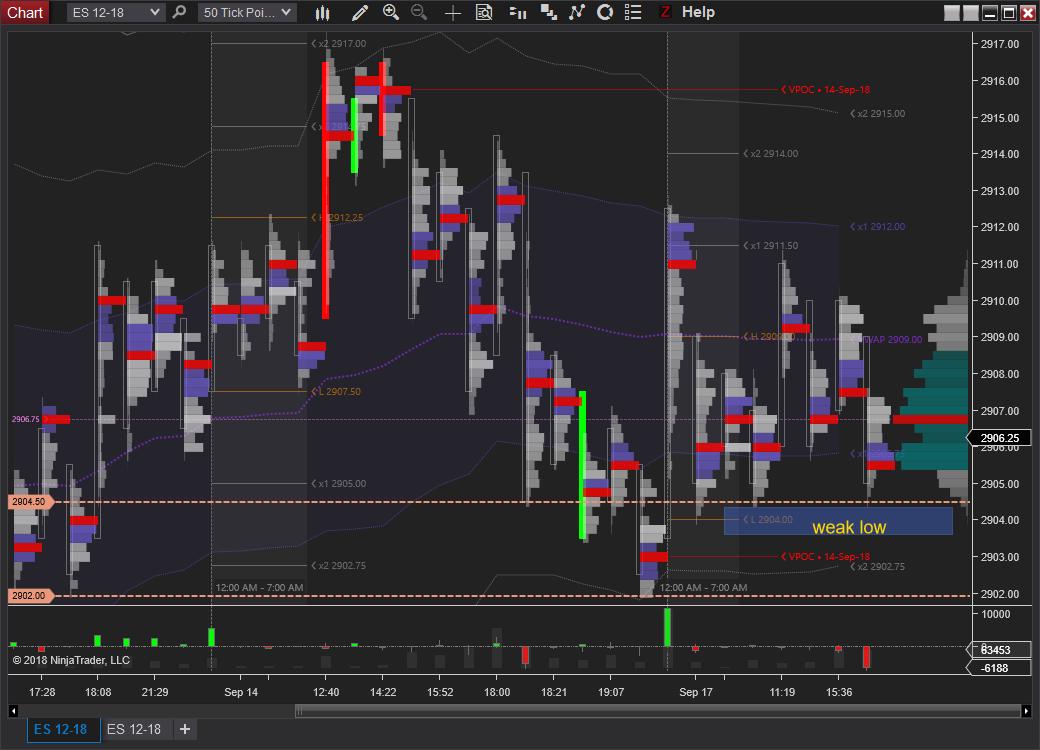The image size is (1040, 750).
Task: Select the weak low annotation rectangle
Action: click(838, 521)
